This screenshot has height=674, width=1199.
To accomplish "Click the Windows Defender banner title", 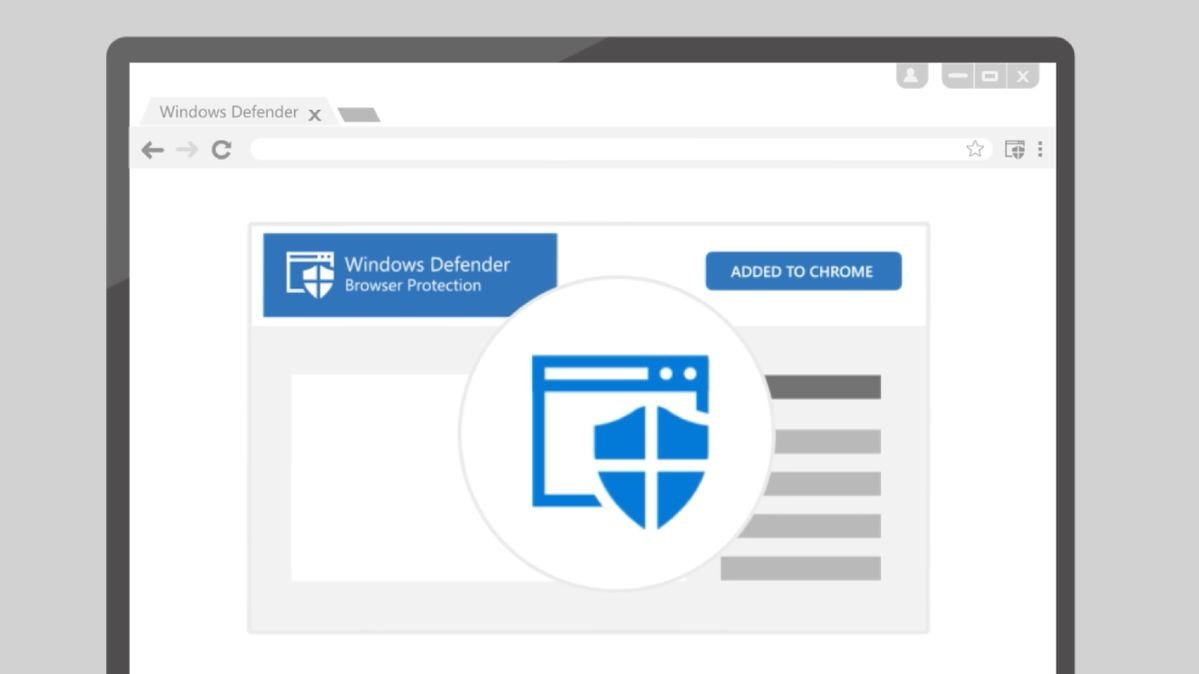I will [x=427, y=265].
